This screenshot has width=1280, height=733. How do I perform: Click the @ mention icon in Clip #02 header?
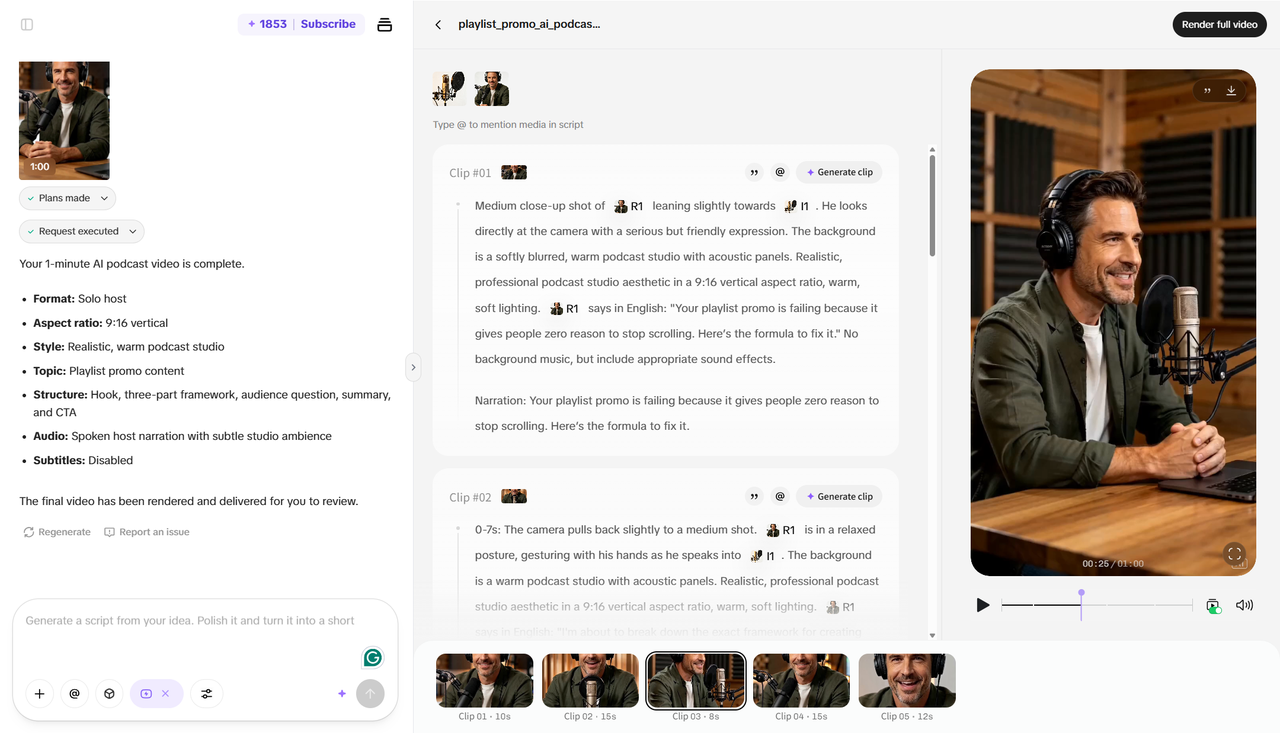pos(780,496)
